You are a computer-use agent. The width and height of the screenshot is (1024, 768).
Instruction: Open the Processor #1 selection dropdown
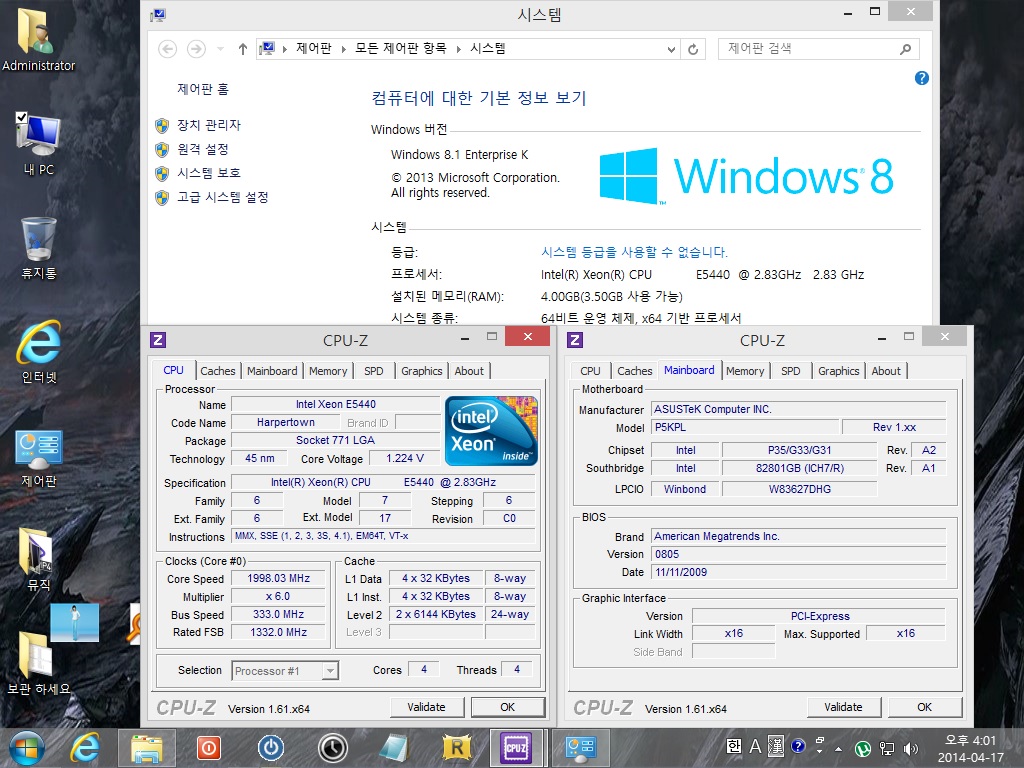[x=285, y=671]
